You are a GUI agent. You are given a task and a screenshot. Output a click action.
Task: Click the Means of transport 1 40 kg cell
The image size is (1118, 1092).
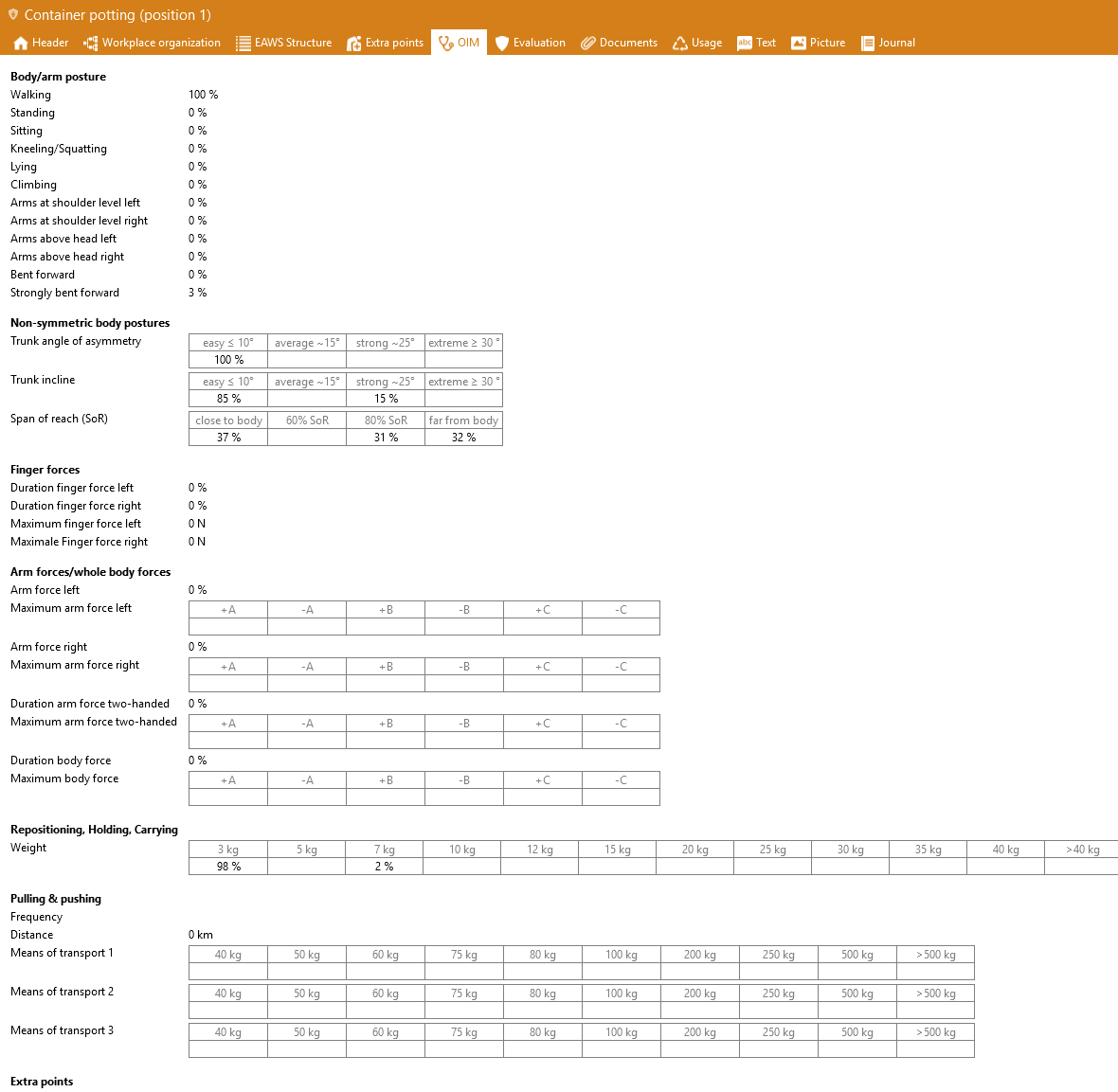point(228,972)
